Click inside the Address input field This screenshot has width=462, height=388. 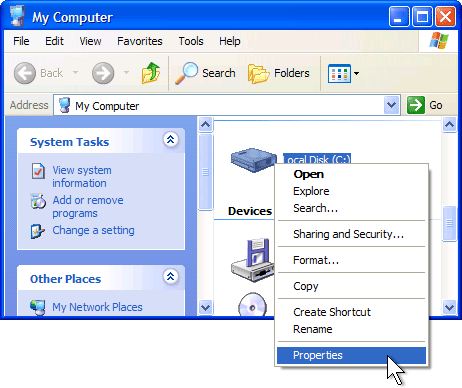click(x=227, y=105)
